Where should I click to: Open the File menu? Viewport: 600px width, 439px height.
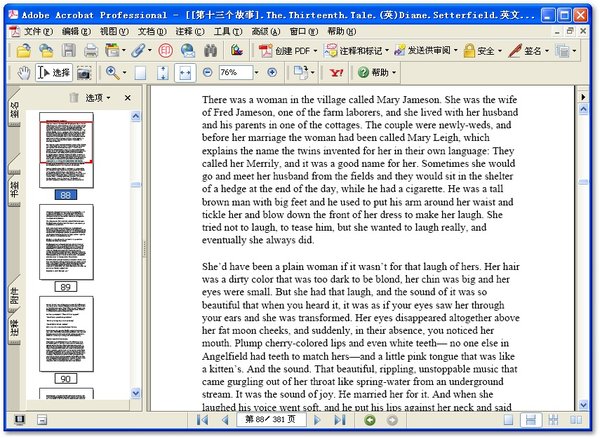pyautogui.click(x=38, y=31)
